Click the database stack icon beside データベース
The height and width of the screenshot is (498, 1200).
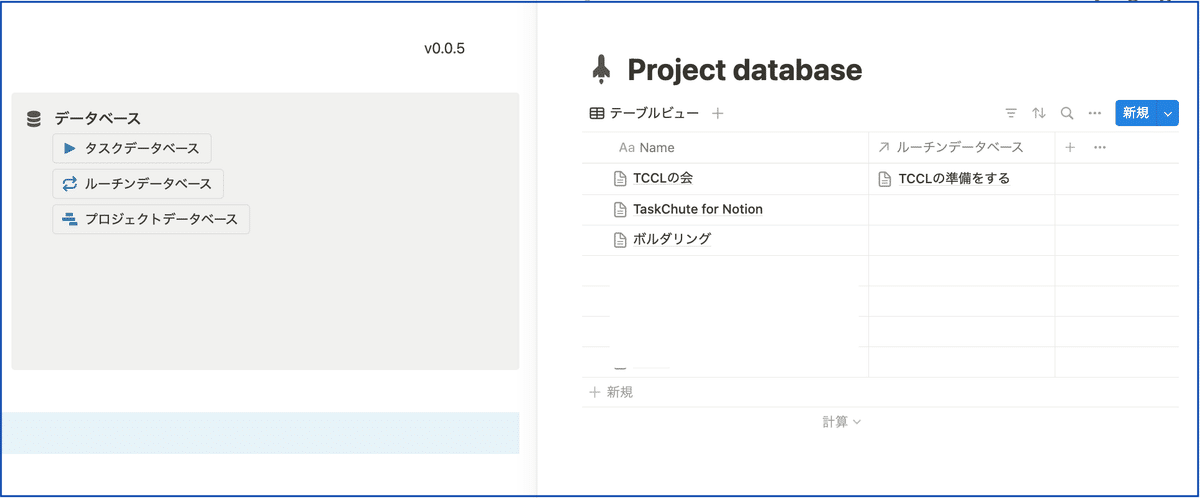(x=34, y=119)
